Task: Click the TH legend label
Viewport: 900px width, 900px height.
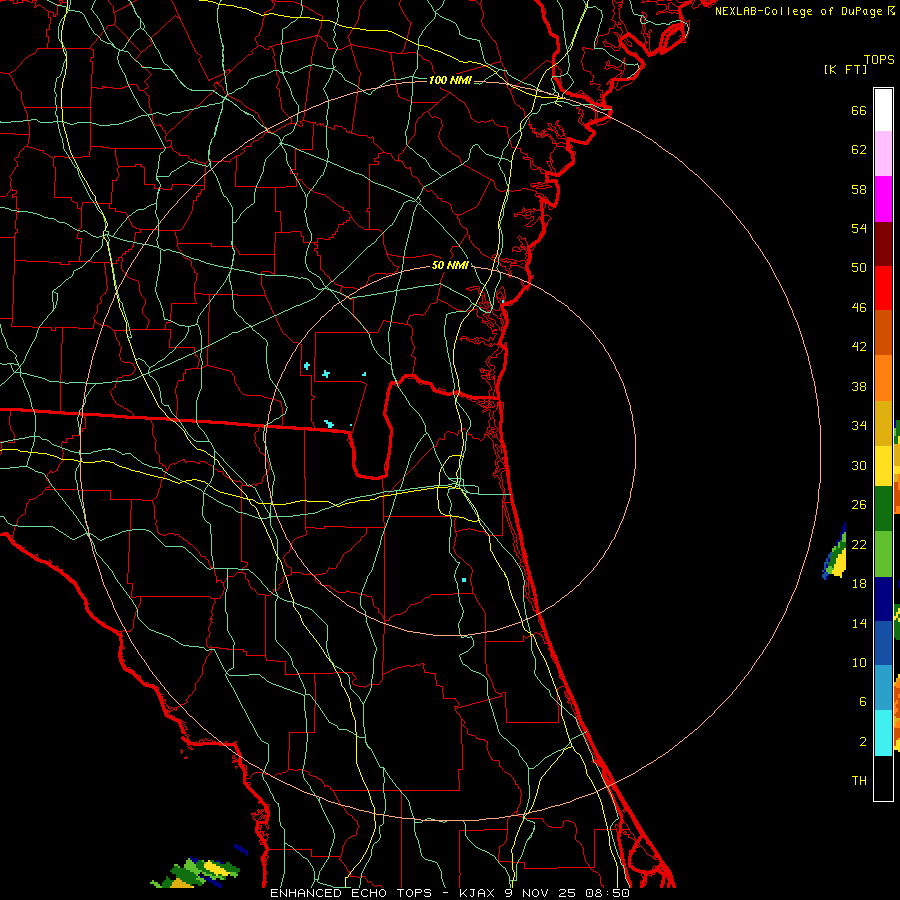Action: click(x=859, y=781)
